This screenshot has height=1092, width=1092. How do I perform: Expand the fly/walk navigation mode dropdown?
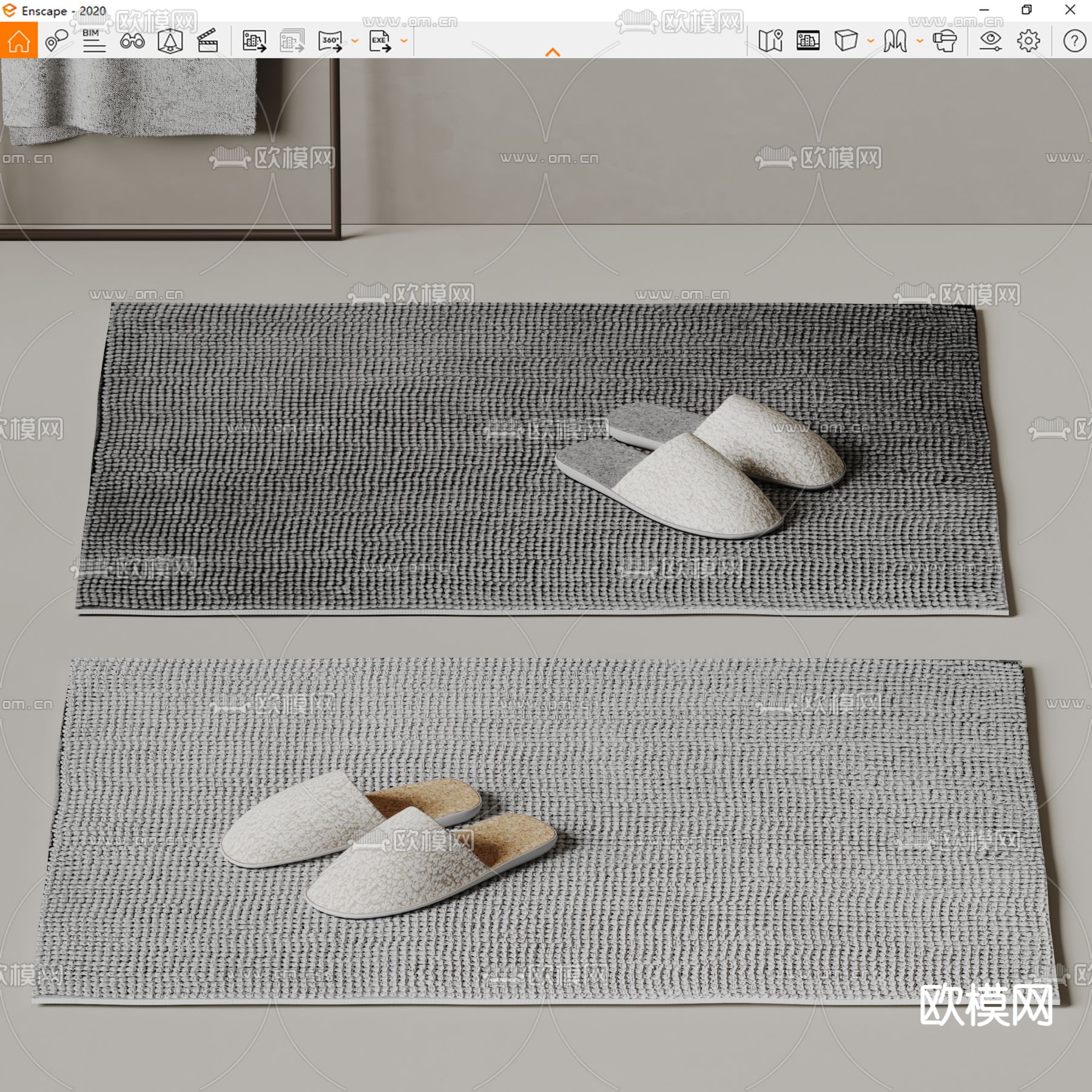920,41
